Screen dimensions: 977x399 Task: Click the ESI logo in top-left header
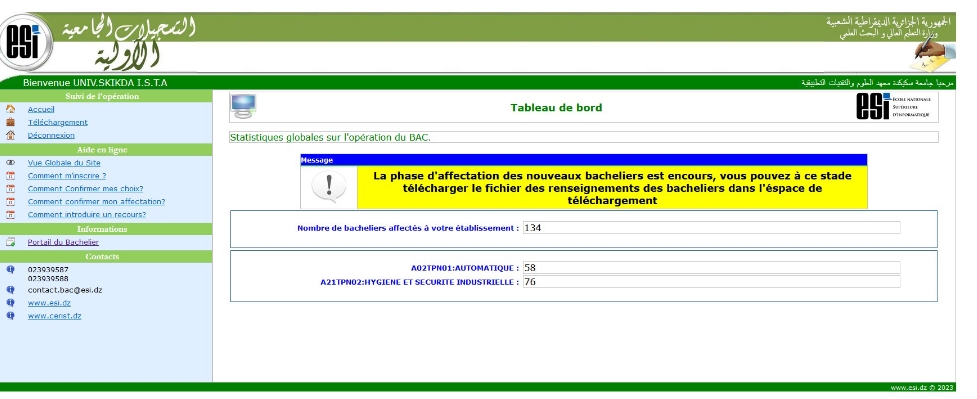[x=25, y=42]
